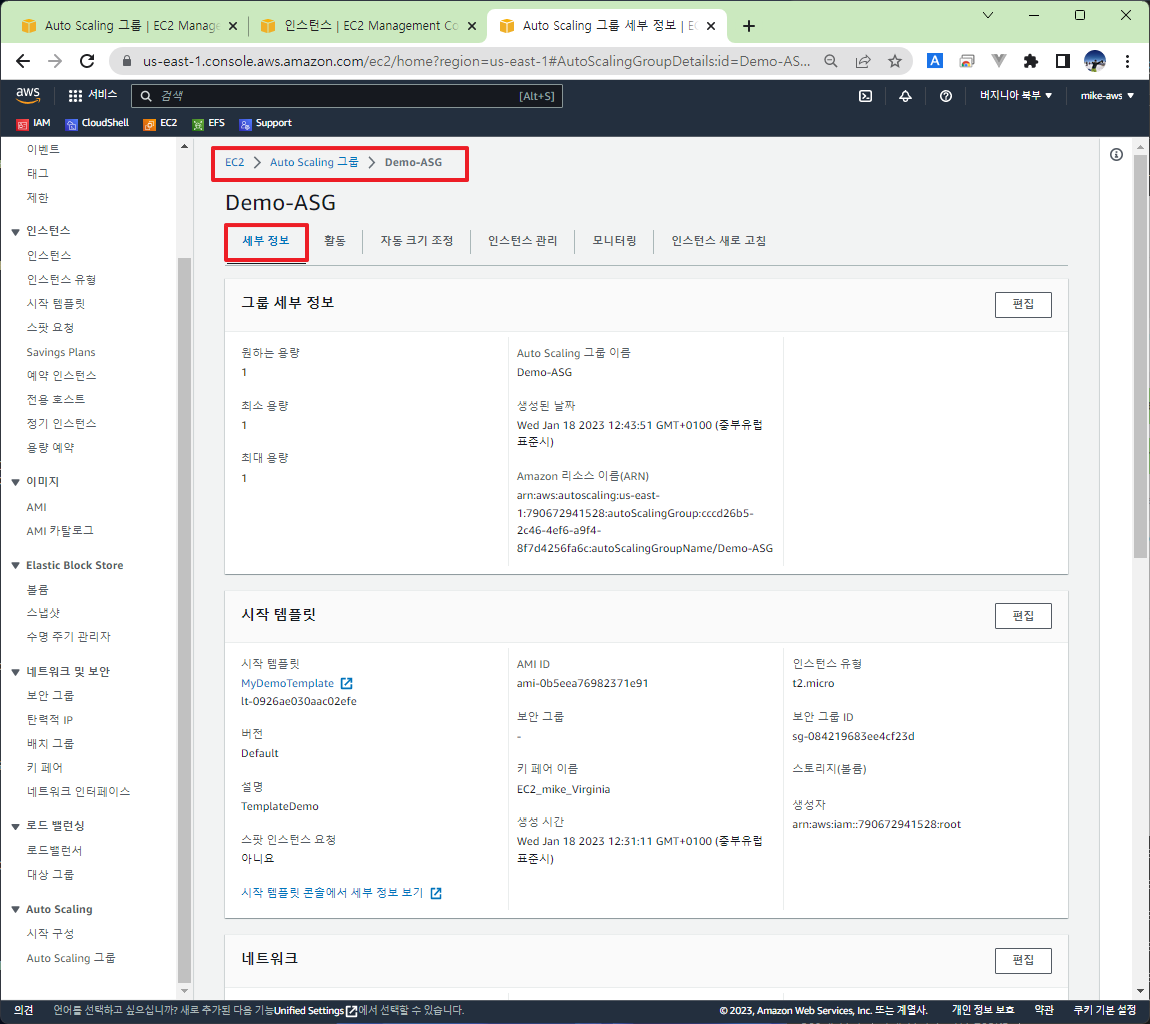Switch to the 인스턴스 새로 고침 tab
The height and width of the screenshot is (1024, 1150).
click(x=718, y=241)
